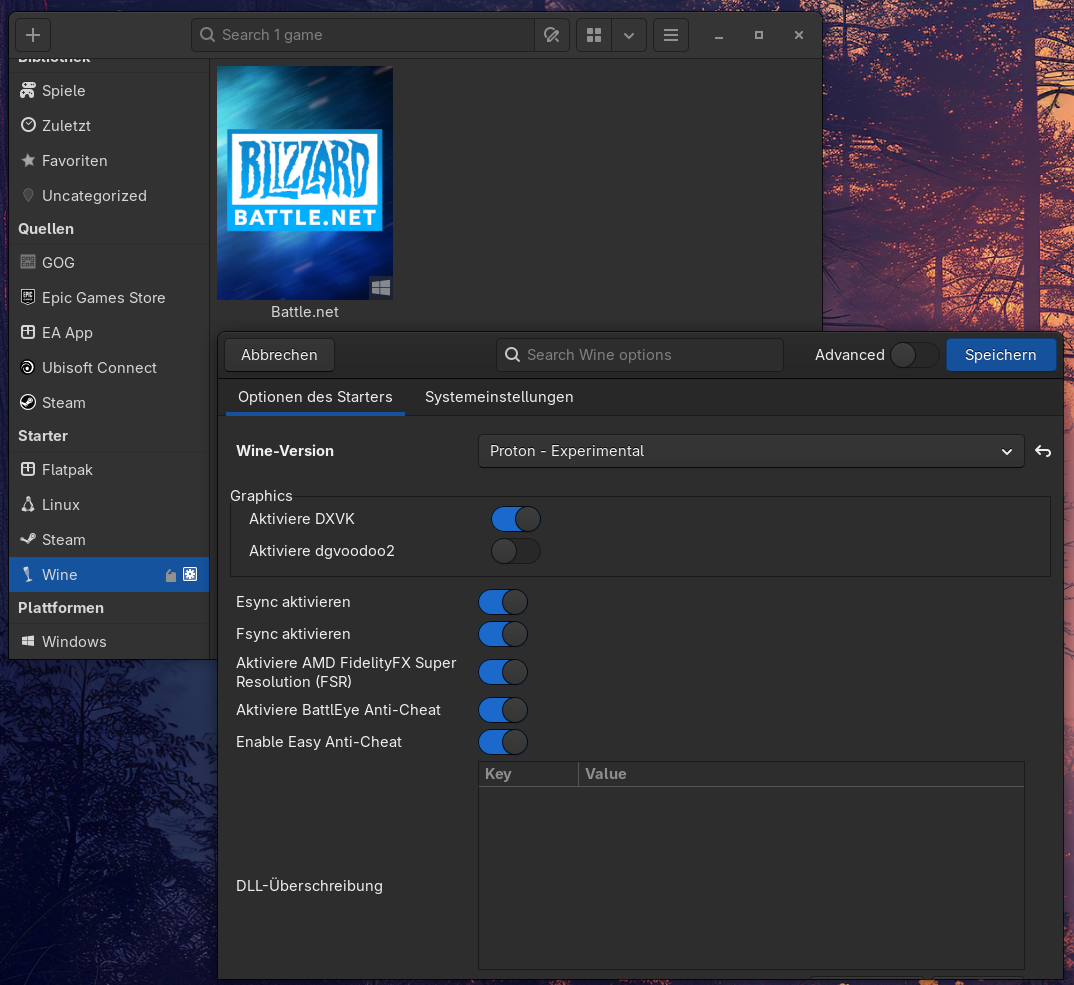This screenshot has width=1074, height=985.
Task: Open Wine-Version dropdown Proton - Experimental
Action: (x=751, y=451)
